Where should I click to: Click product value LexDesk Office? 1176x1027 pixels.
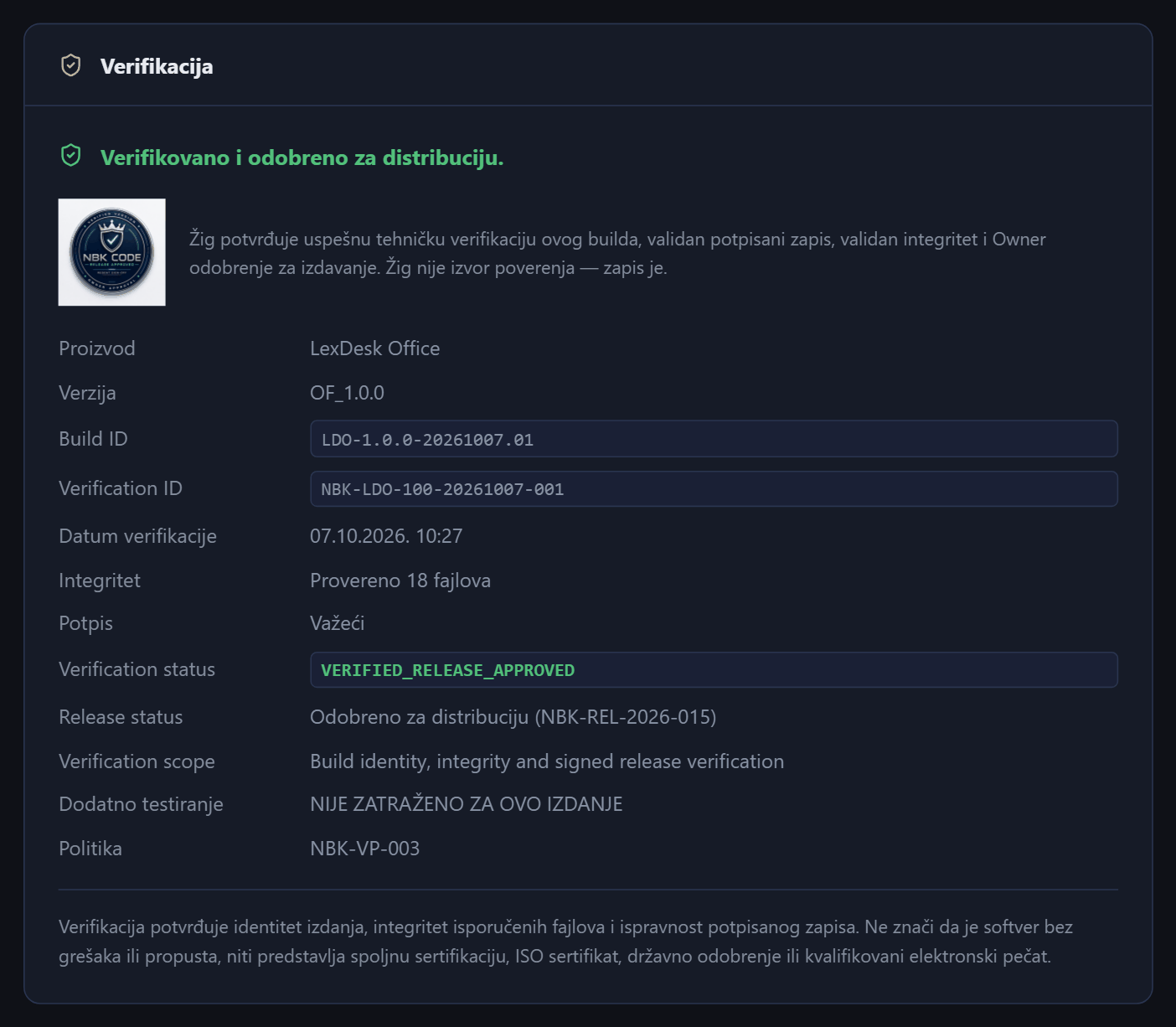(x=374, y=348)
